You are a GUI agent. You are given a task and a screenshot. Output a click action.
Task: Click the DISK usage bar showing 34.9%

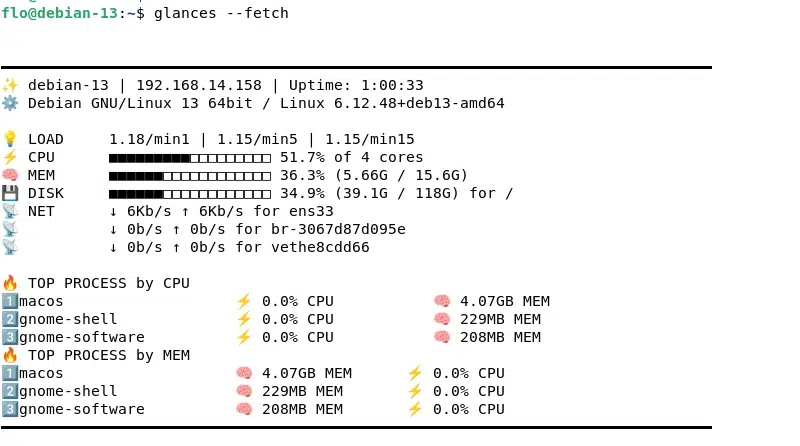tap(190, 193)
